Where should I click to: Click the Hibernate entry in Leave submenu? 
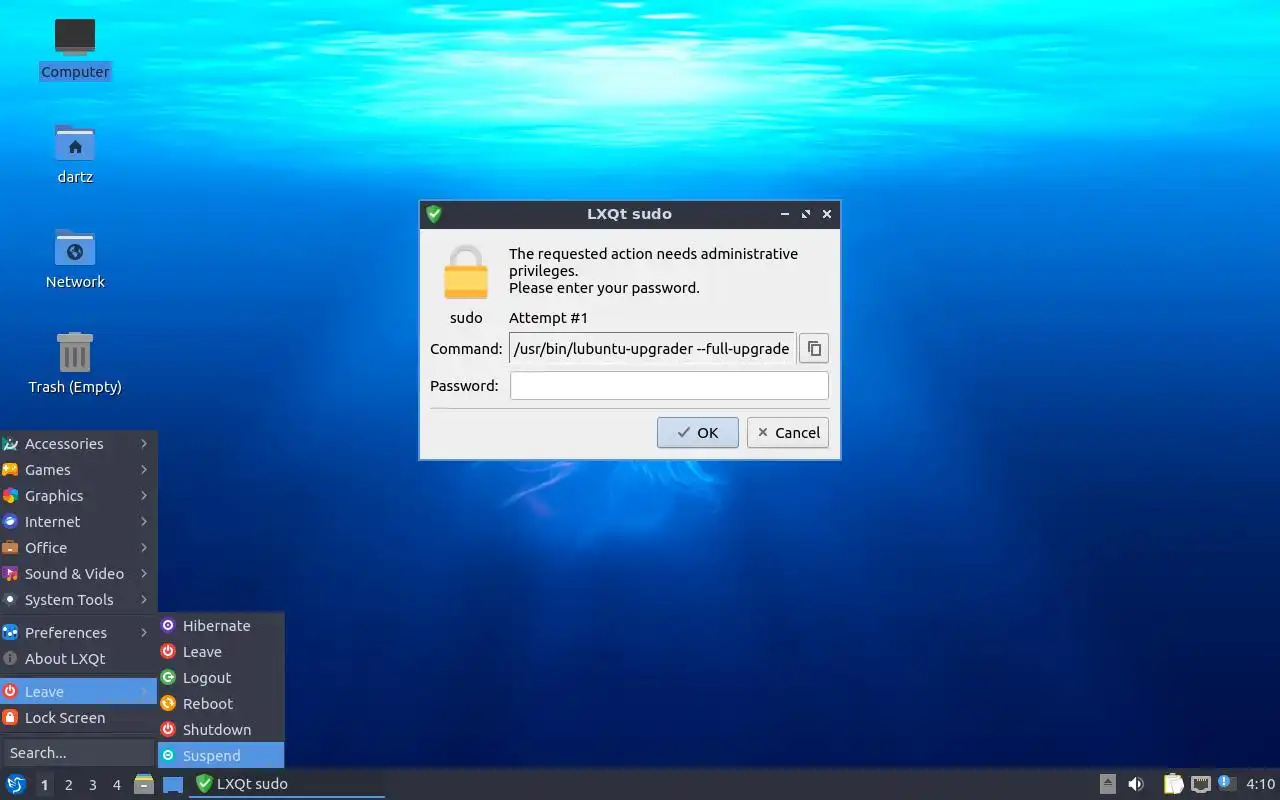tap(221, 626)
